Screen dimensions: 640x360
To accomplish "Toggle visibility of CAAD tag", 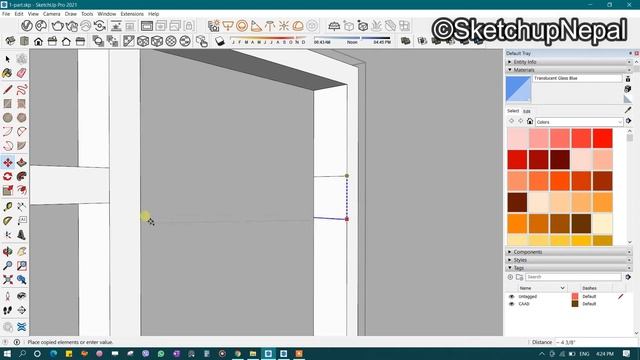I will pos(511,304).
